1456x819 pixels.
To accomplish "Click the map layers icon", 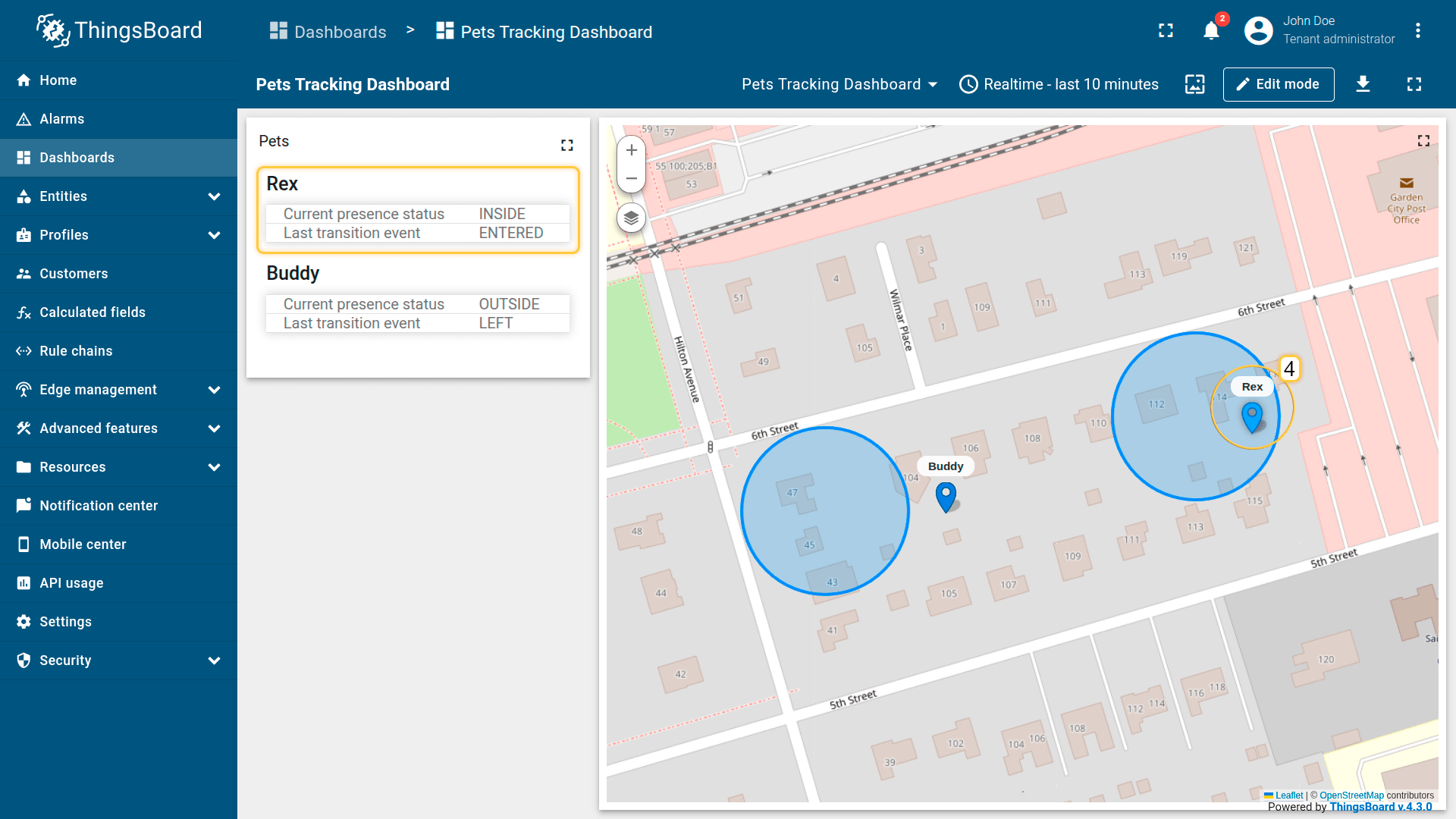I will point(631,218).
